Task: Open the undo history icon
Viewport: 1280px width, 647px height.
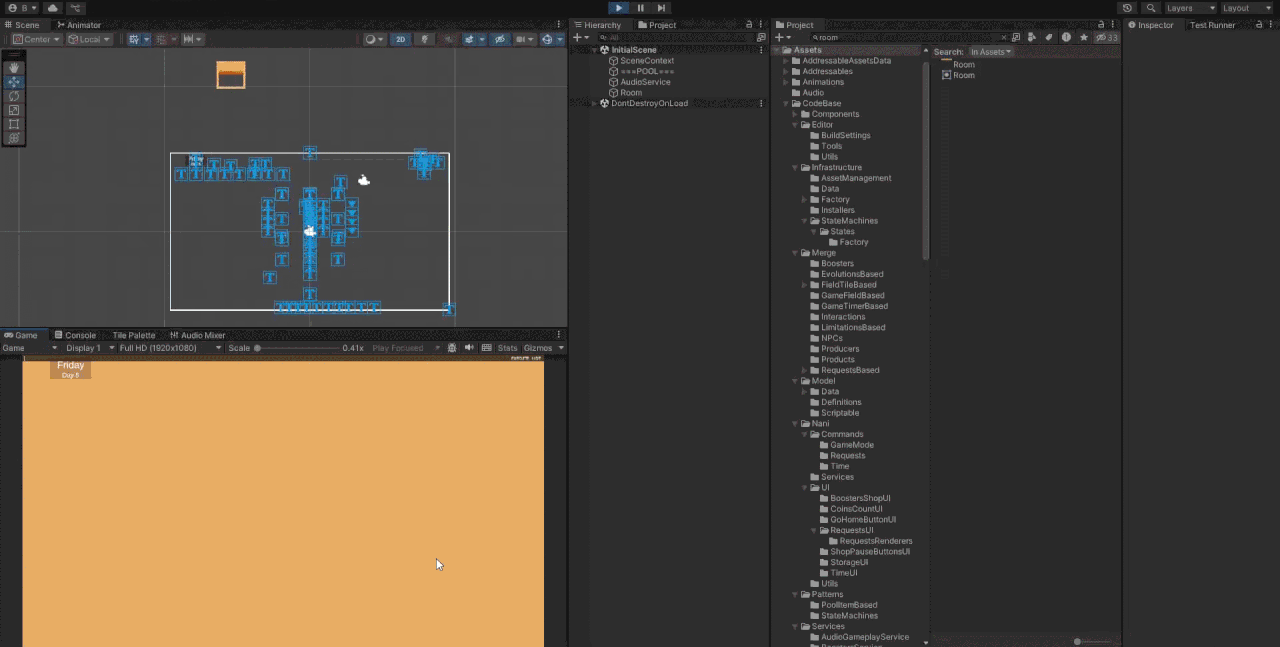Action: point(1127,8)
